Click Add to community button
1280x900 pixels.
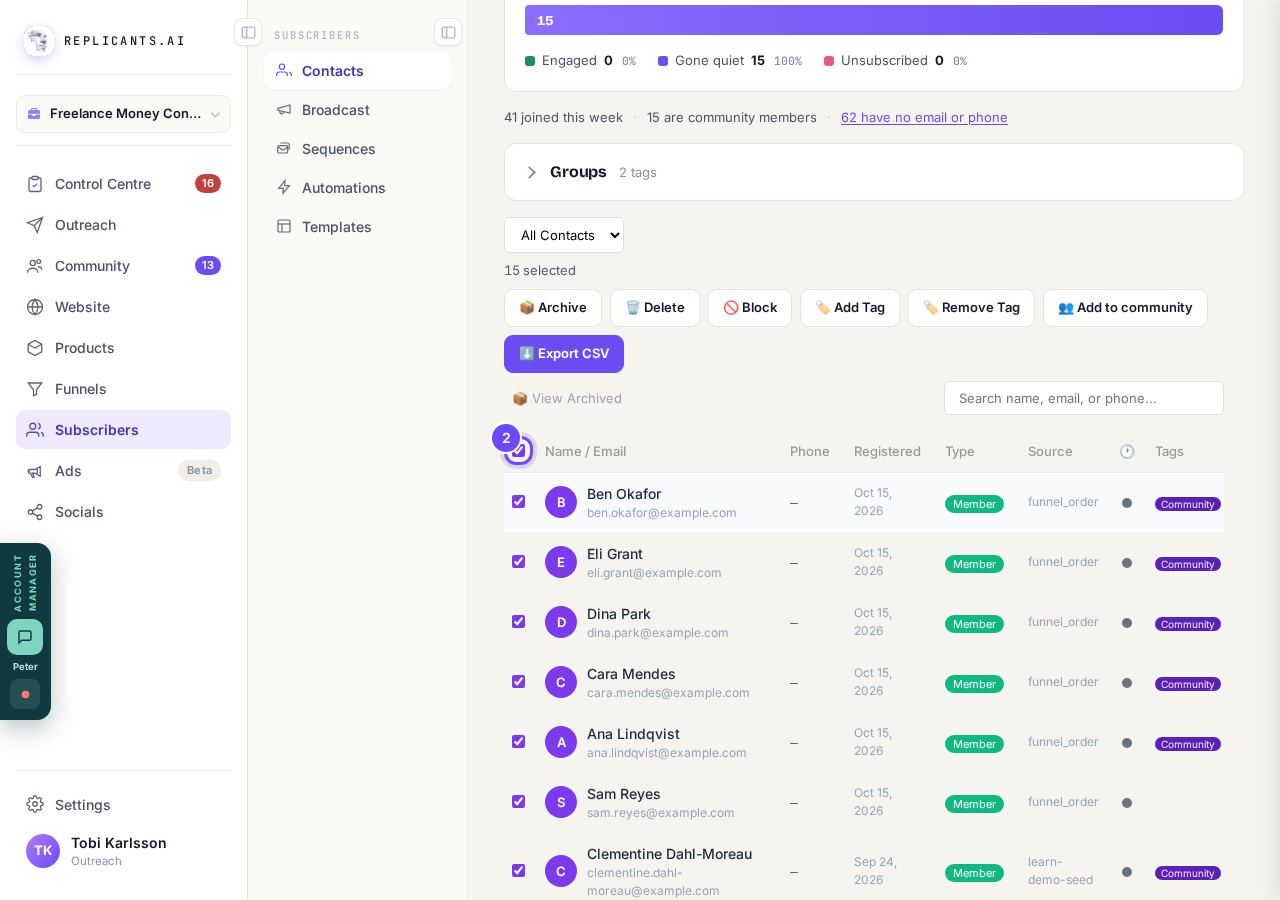tap(1125, 308)
